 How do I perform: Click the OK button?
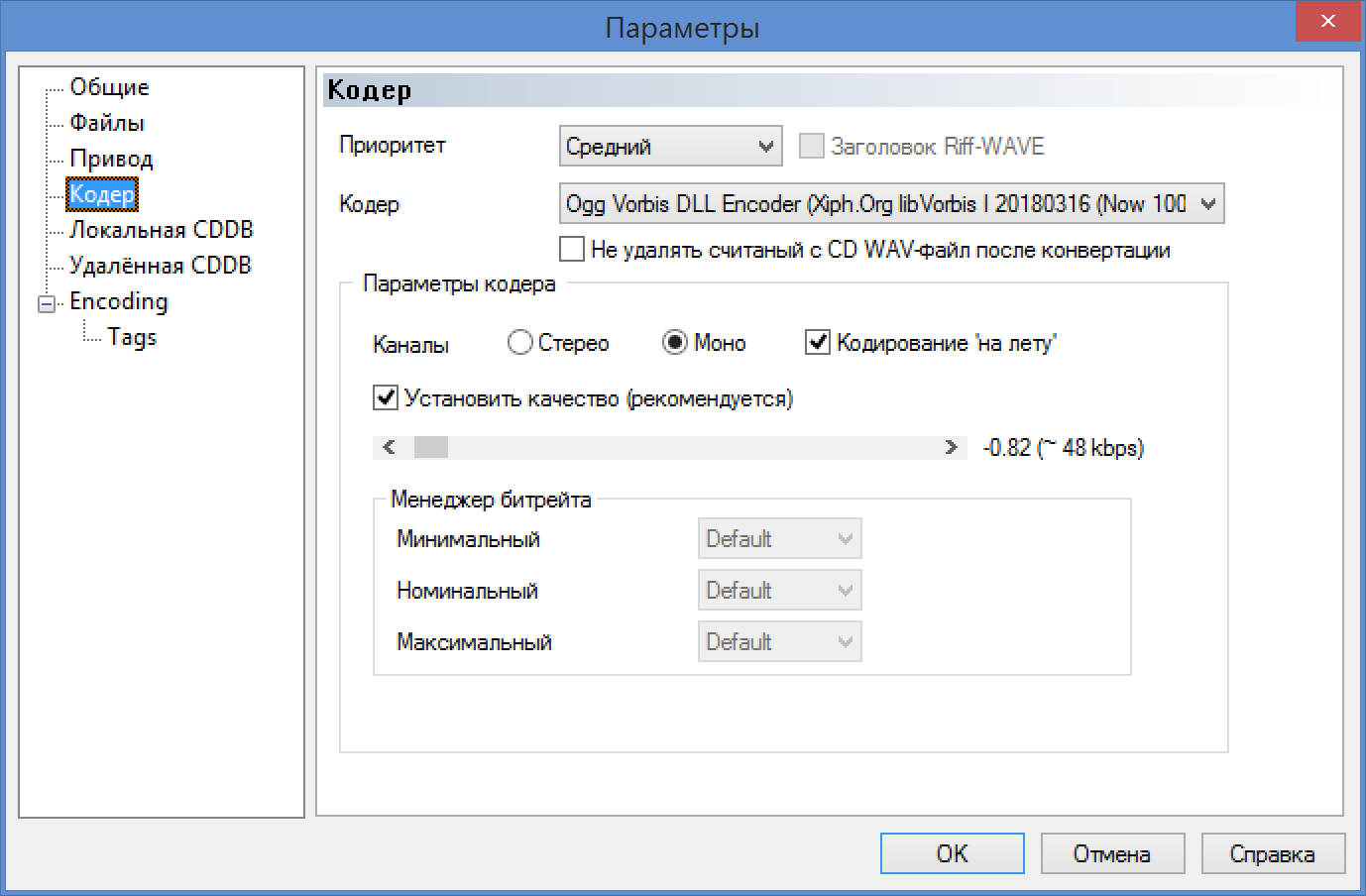(952, 853)
